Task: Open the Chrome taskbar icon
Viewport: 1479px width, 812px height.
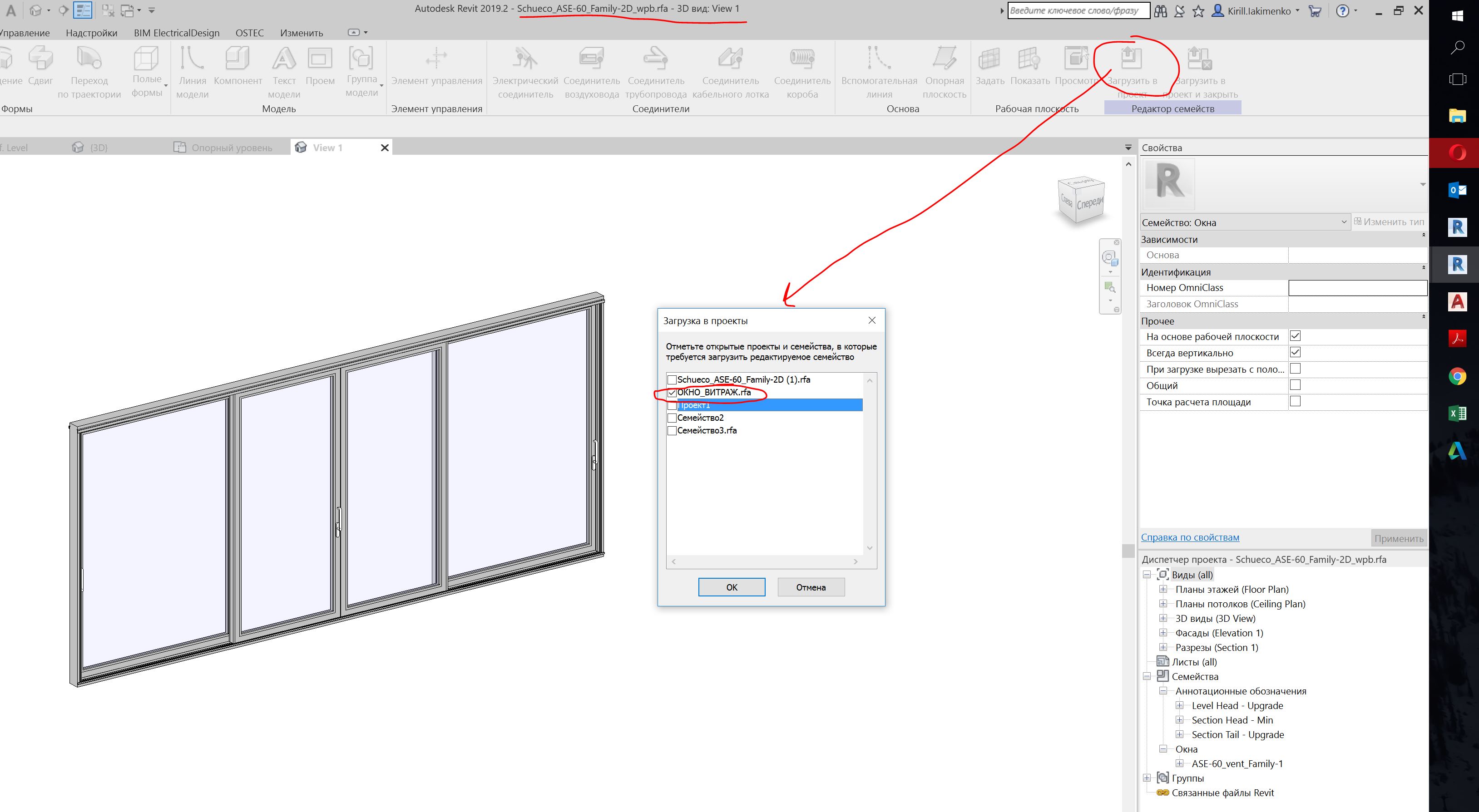Action: [x=1457, y=377]
